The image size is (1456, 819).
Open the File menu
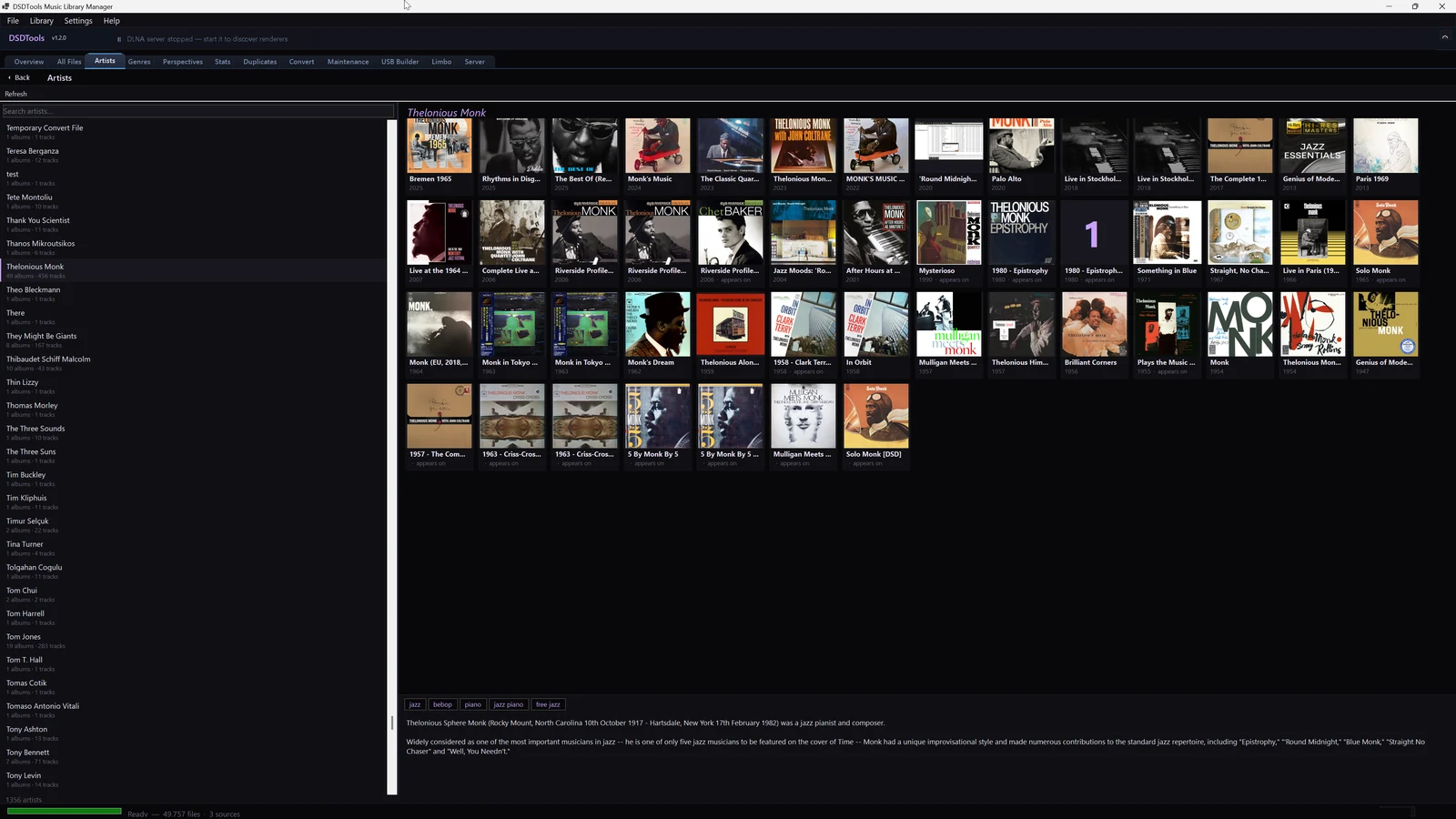click(13, 21)
